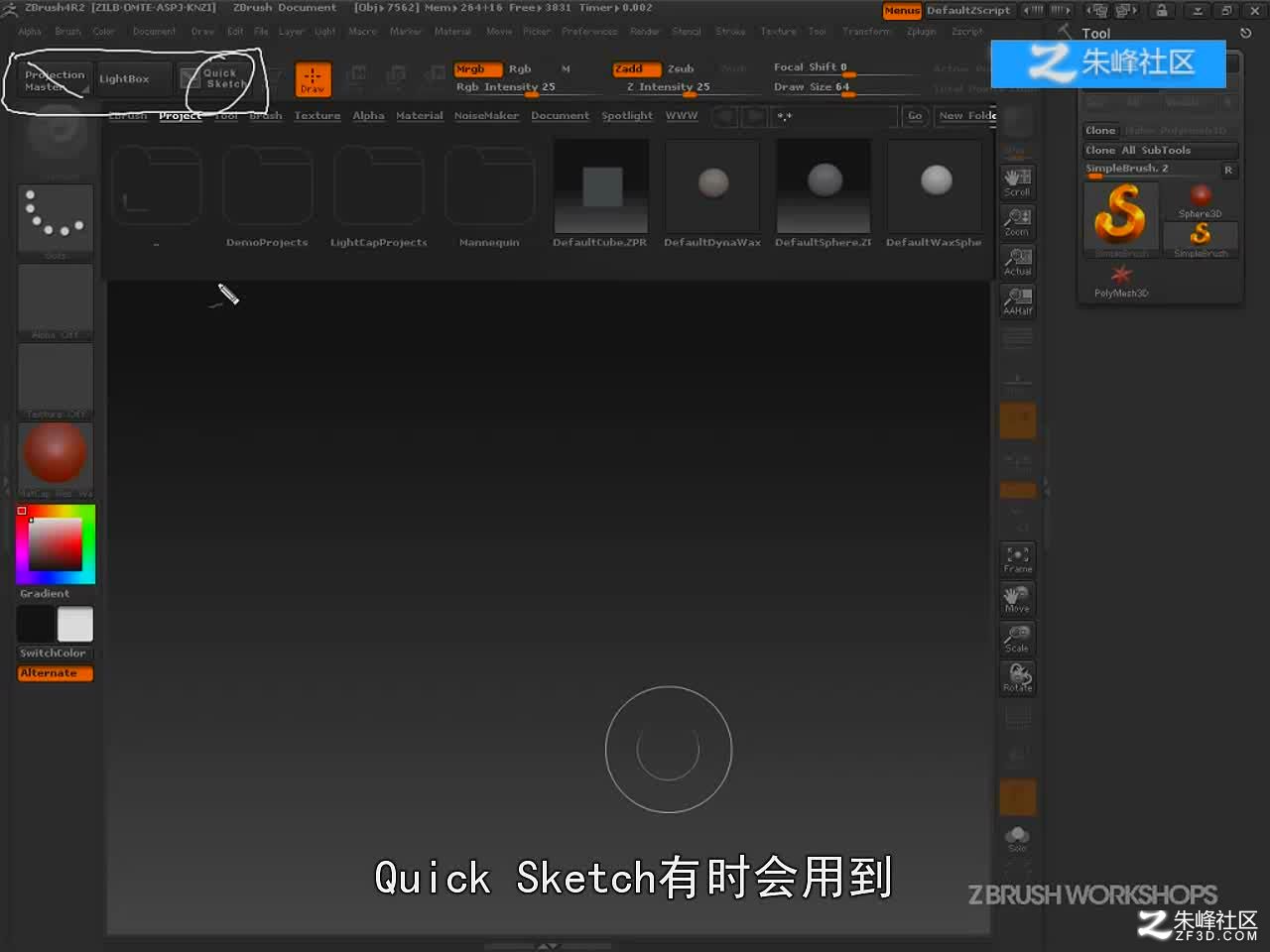This screenshot has width=1270, height=952.
Task: Switch to LightBox Texture tab
Action: coord(317,116)
